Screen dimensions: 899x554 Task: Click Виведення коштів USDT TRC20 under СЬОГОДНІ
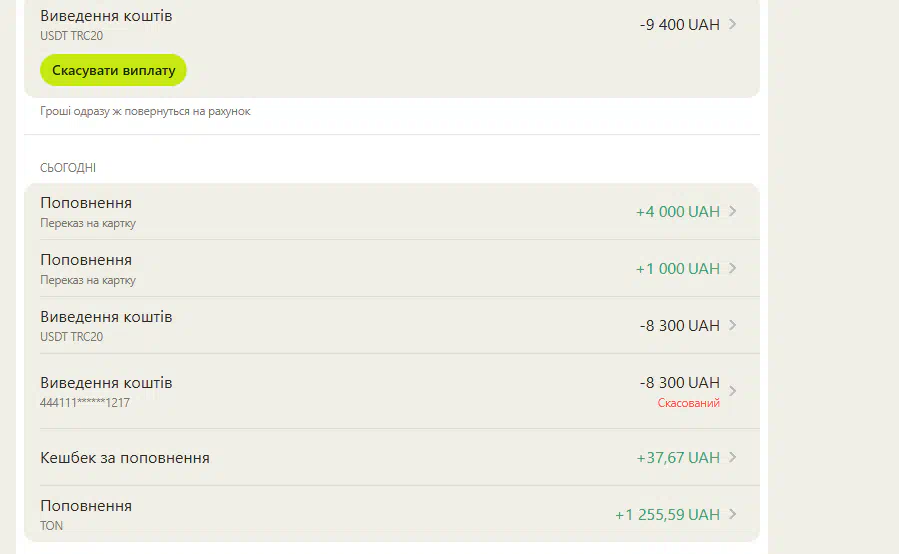[x=392, y=325]
